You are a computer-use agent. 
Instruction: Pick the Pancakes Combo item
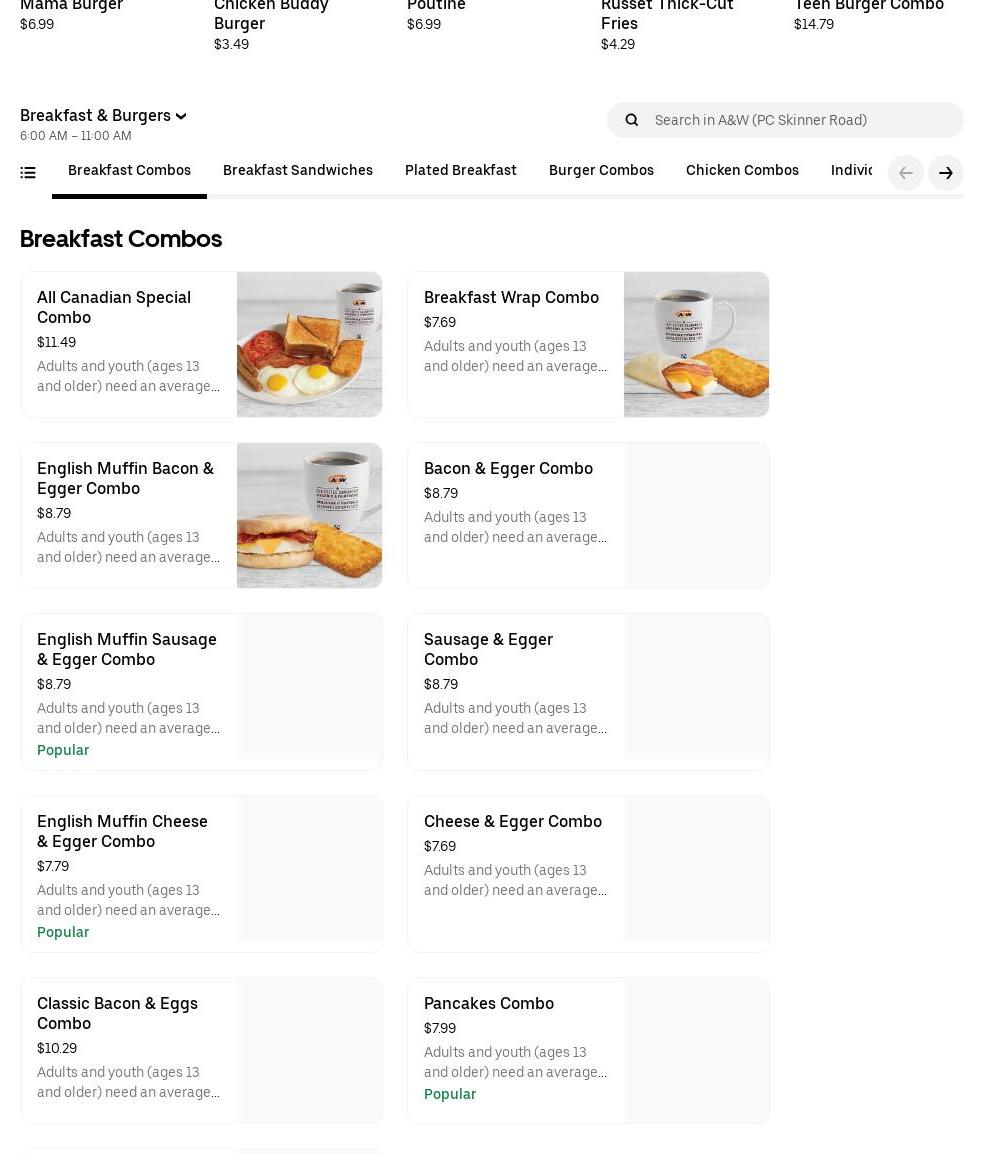pos(489,1004)
